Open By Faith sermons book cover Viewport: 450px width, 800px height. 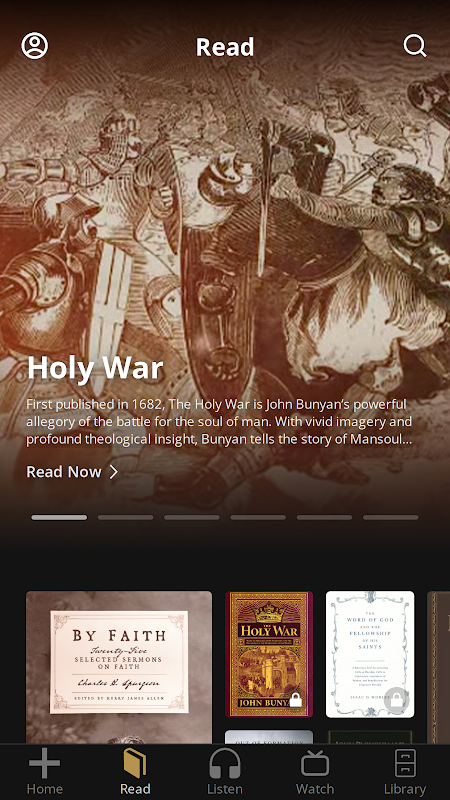[x=119, y=667]
